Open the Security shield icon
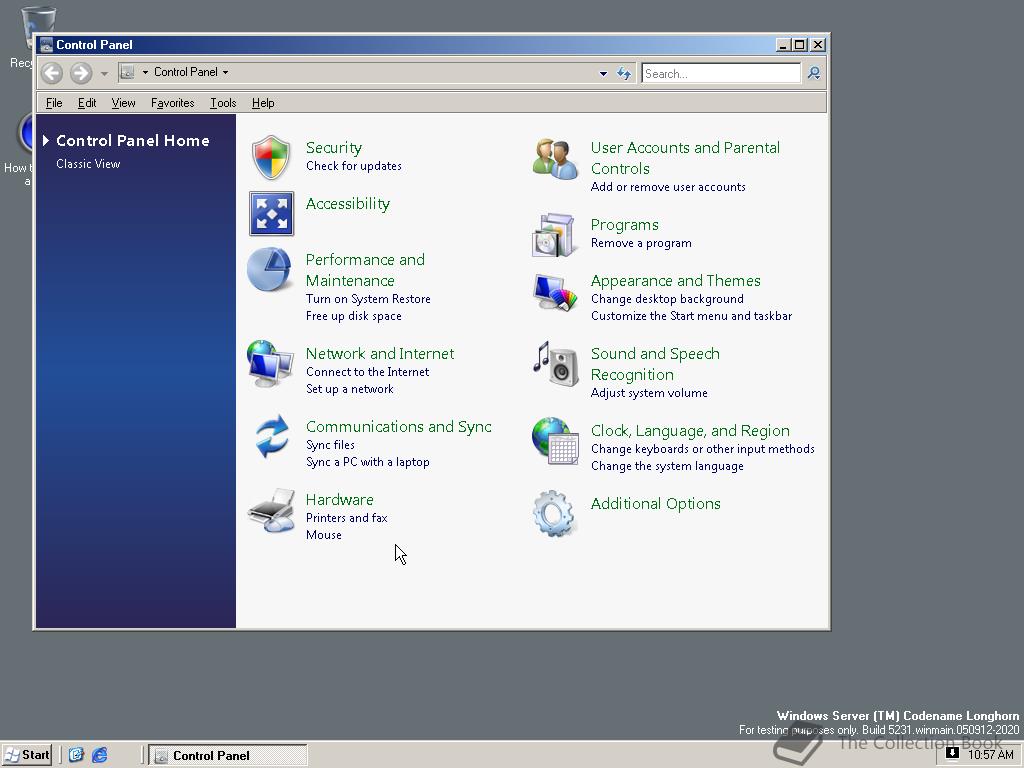Viewport: 1024px width, 768px height. pos(270,157)
